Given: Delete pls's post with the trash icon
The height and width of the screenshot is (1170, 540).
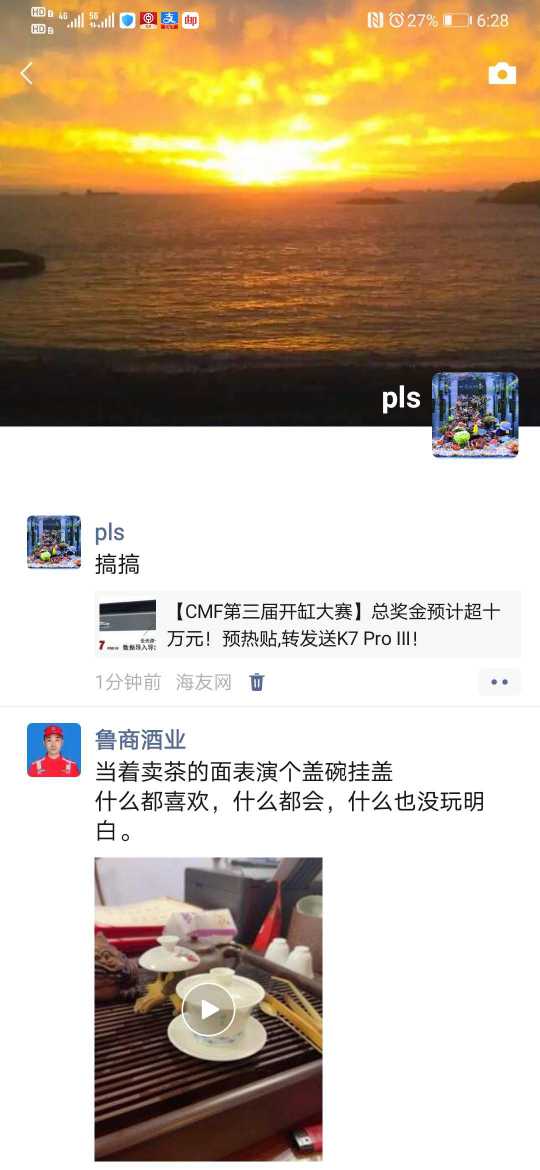Looking at the screenshot, I should coord(257,681).
